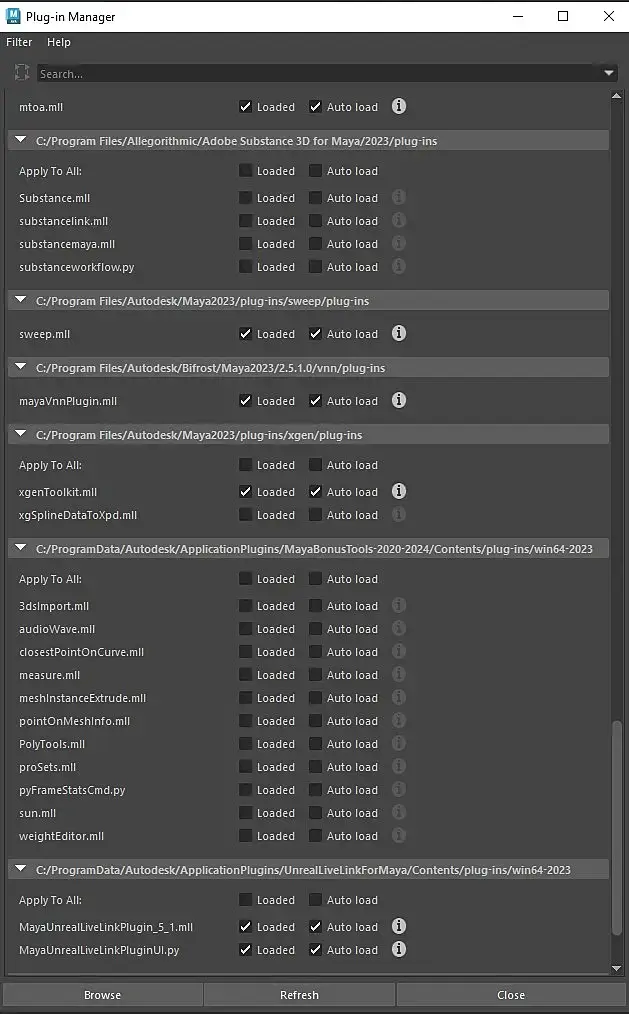Screen dimensions: 629x1014
Task: Open the Filter menu
Action: click(19, 42)
